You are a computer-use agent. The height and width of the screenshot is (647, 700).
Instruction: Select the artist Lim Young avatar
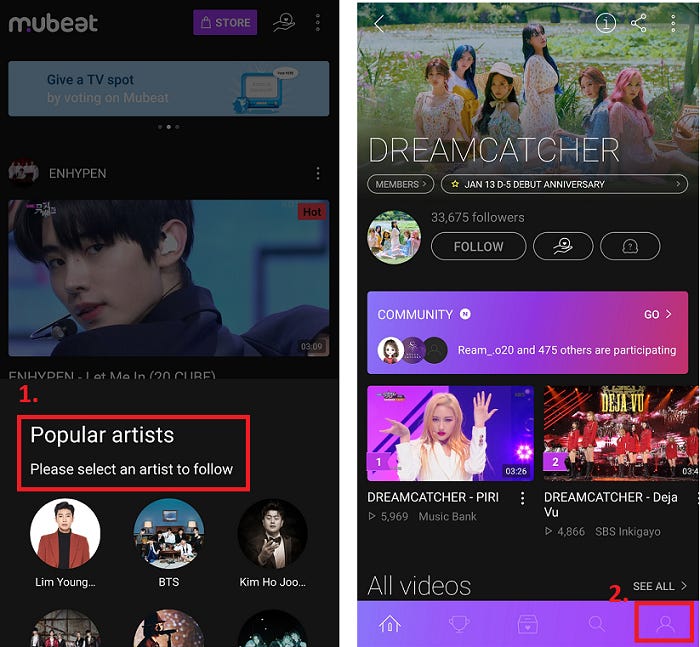[x=65, y=534]
